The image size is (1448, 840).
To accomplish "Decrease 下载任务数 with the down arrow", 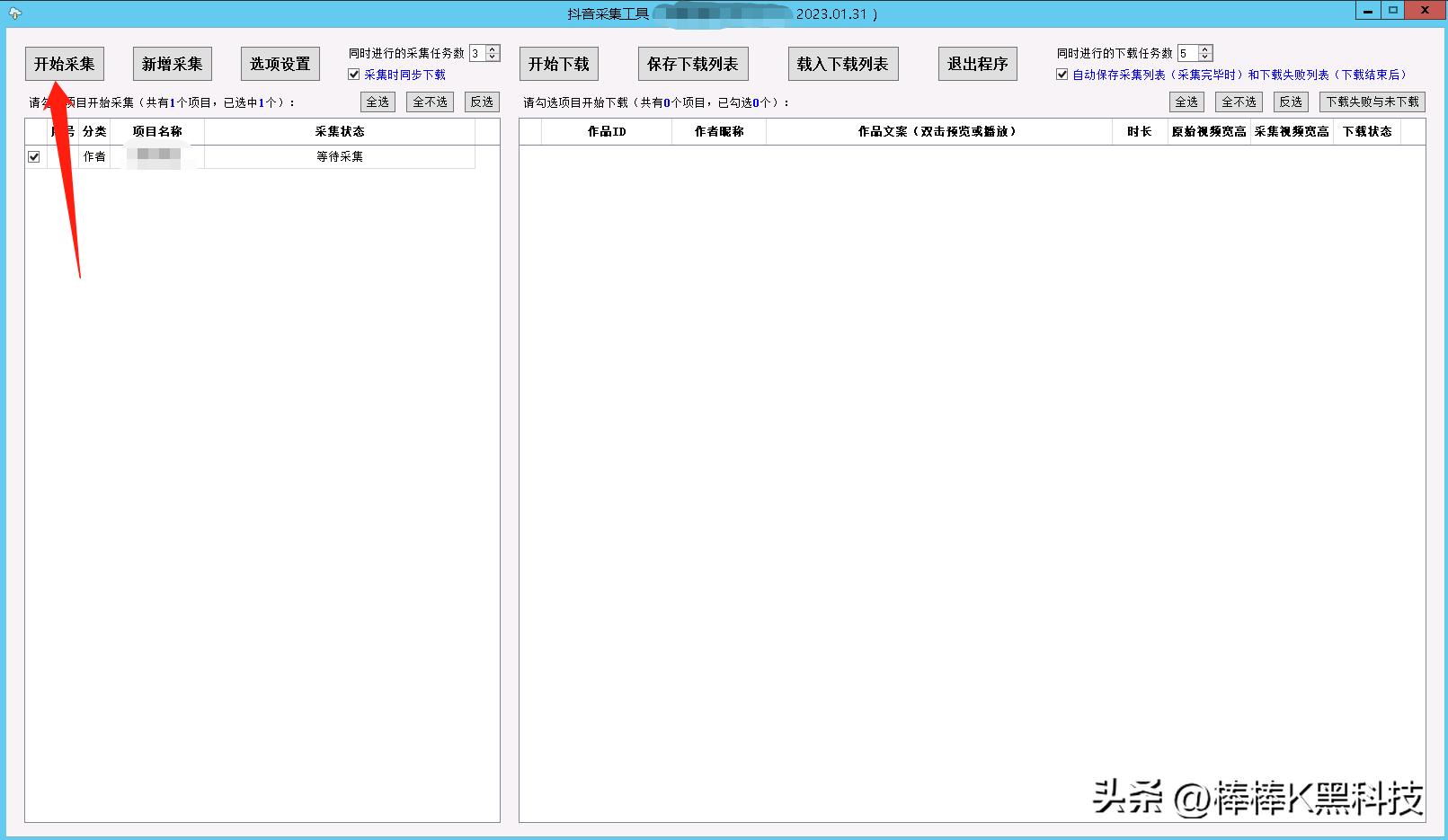I will point(1203,57).
